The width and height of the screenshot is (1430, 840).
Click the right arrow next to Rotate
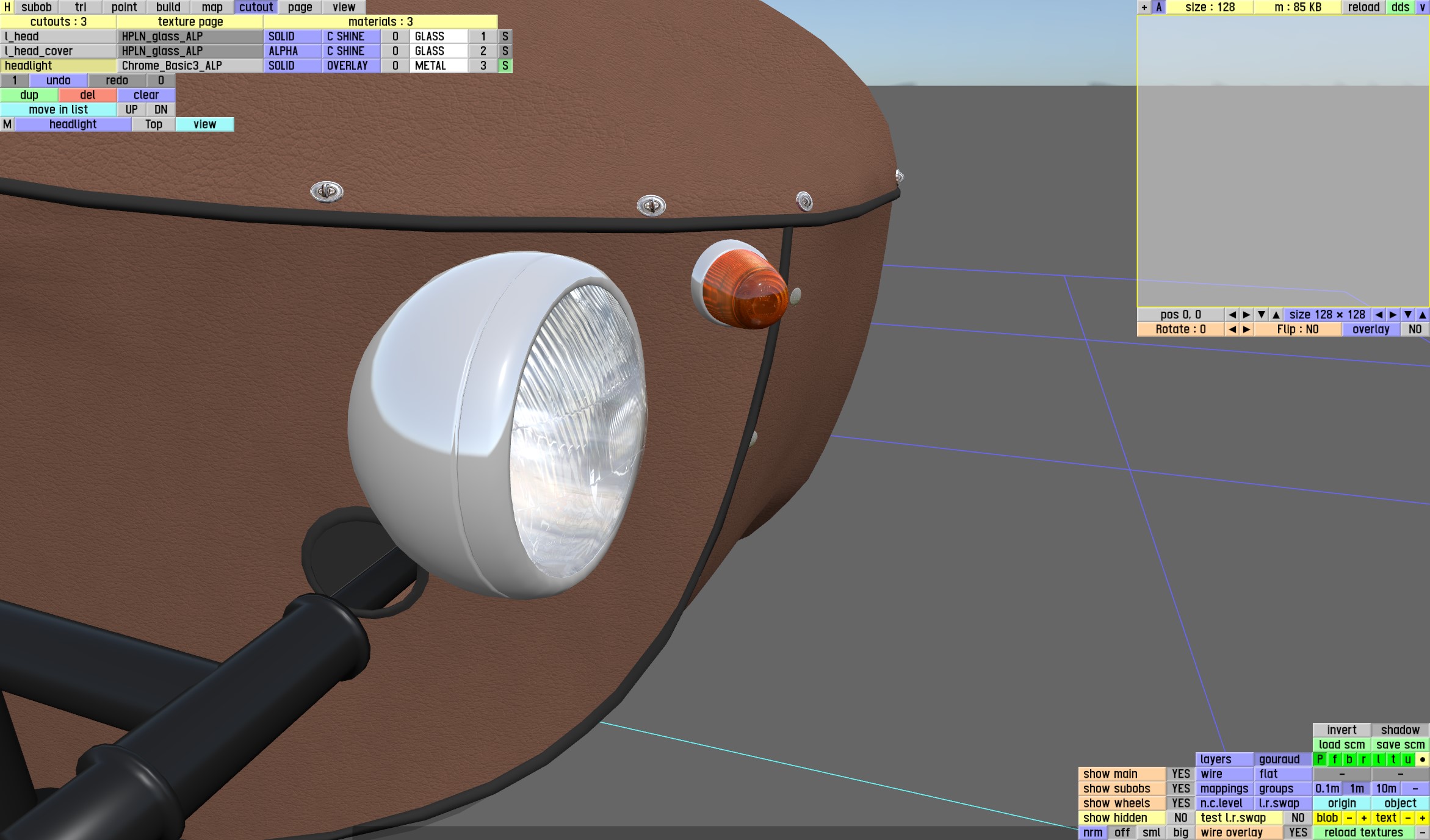1246,329
